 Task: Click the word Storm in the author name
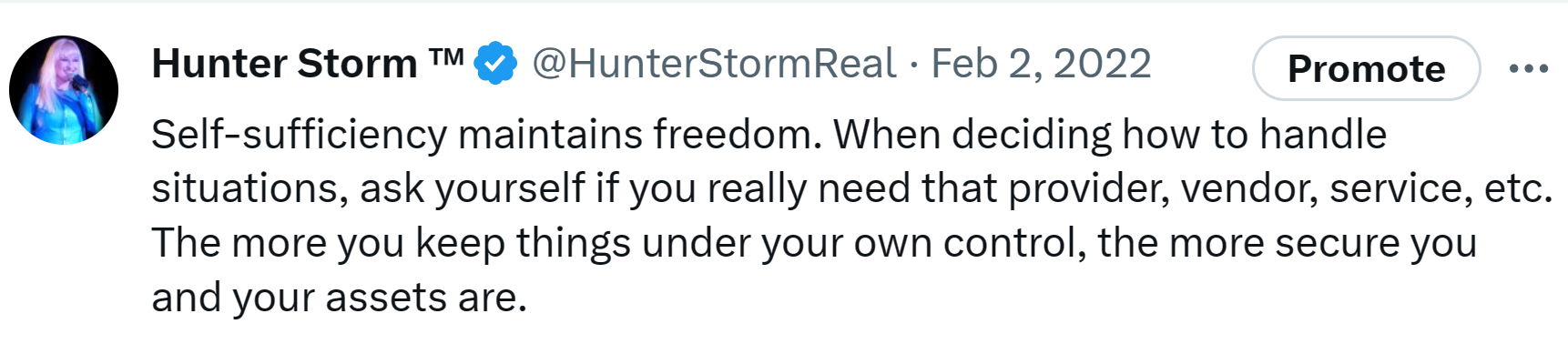[x=357, y=64]
